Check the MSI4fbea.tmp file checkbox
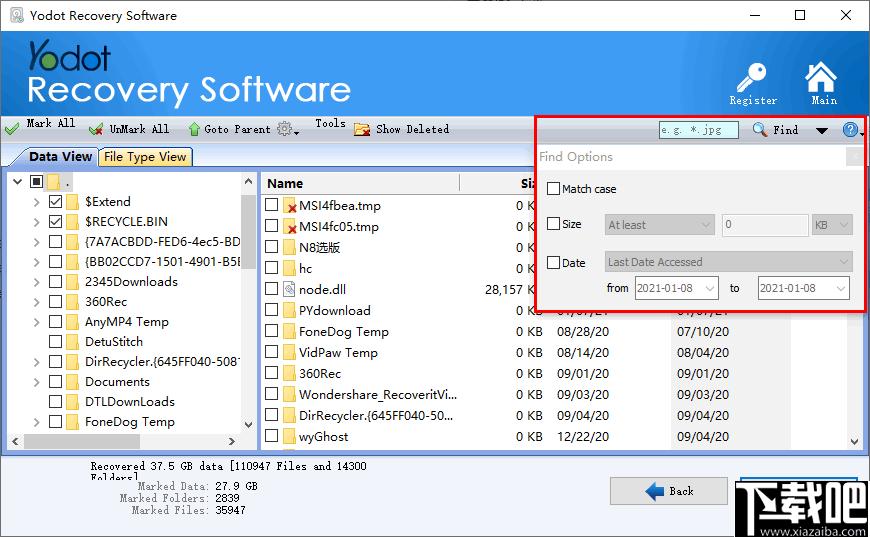Viewport: 870px width, 537px height. pos(271,205)
